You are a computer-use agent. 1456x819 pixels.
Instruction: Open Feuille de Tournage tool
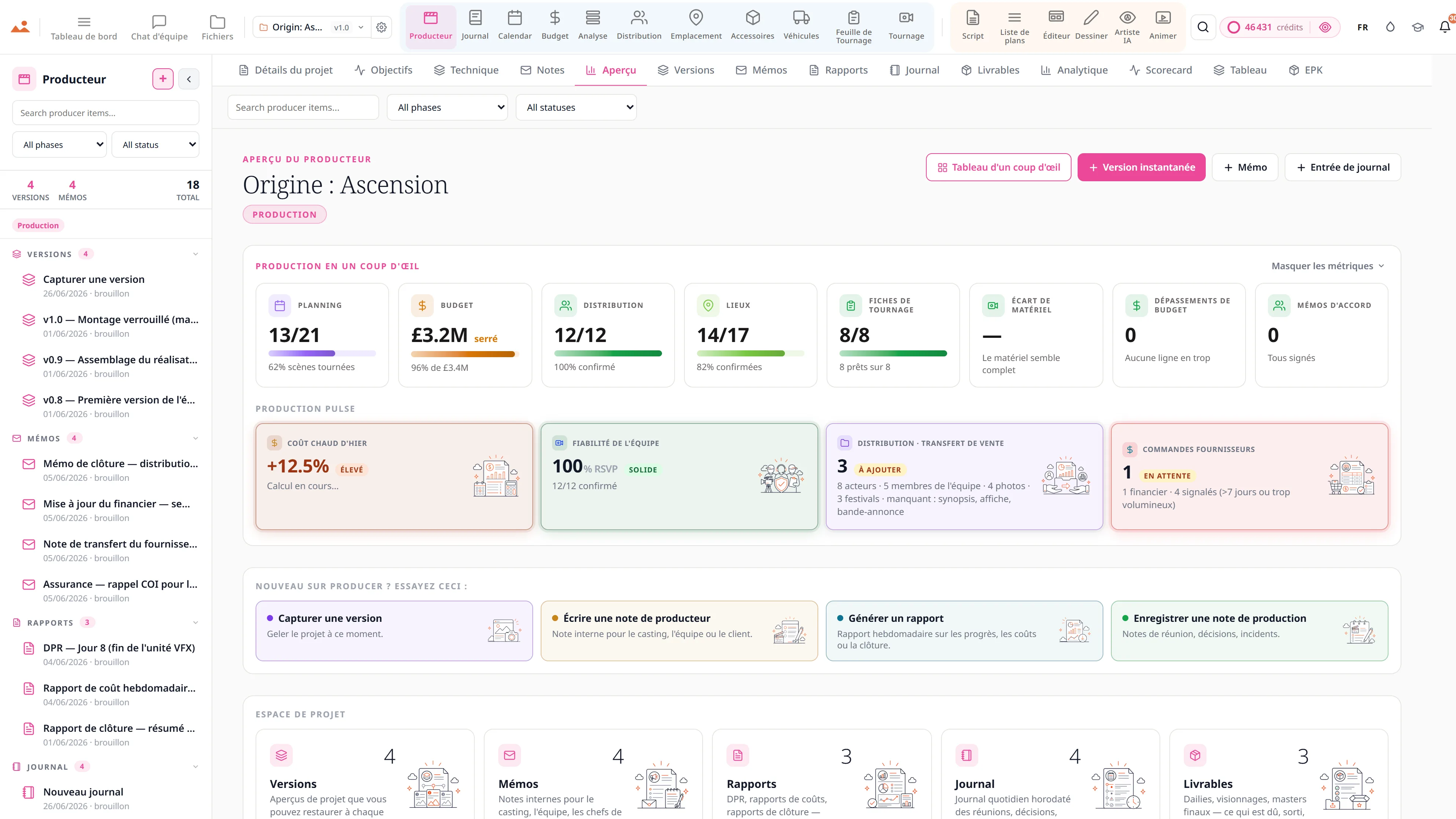click(x=854, y=27)
